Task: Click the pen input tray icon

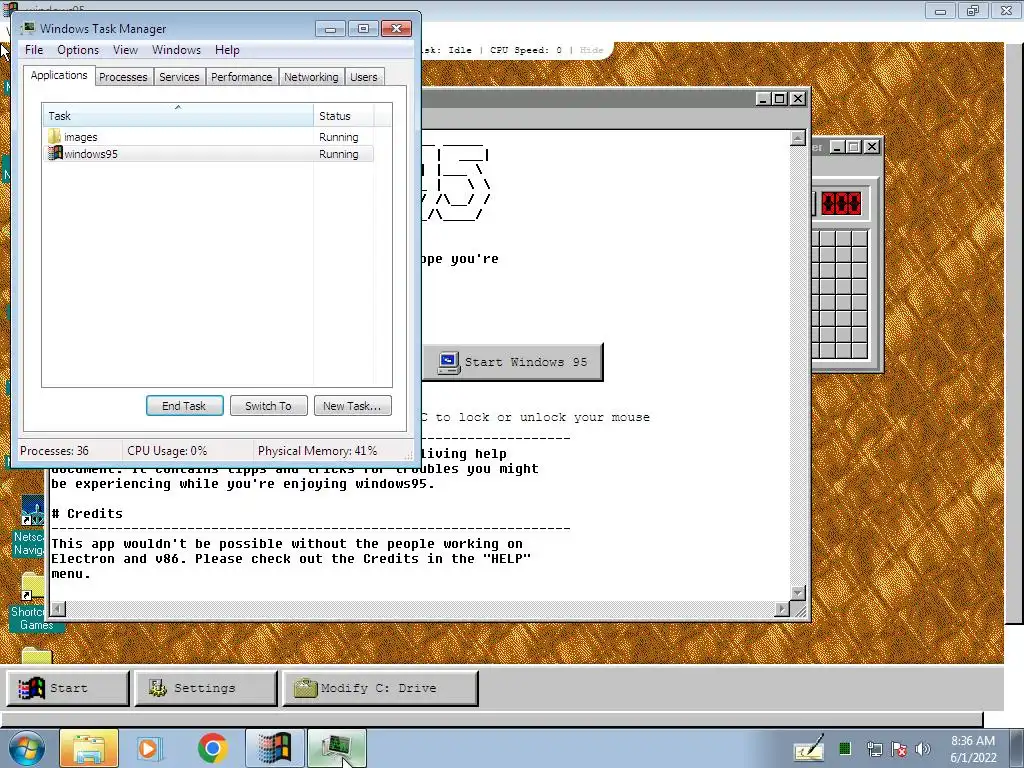Action: [x=809, y=749]
